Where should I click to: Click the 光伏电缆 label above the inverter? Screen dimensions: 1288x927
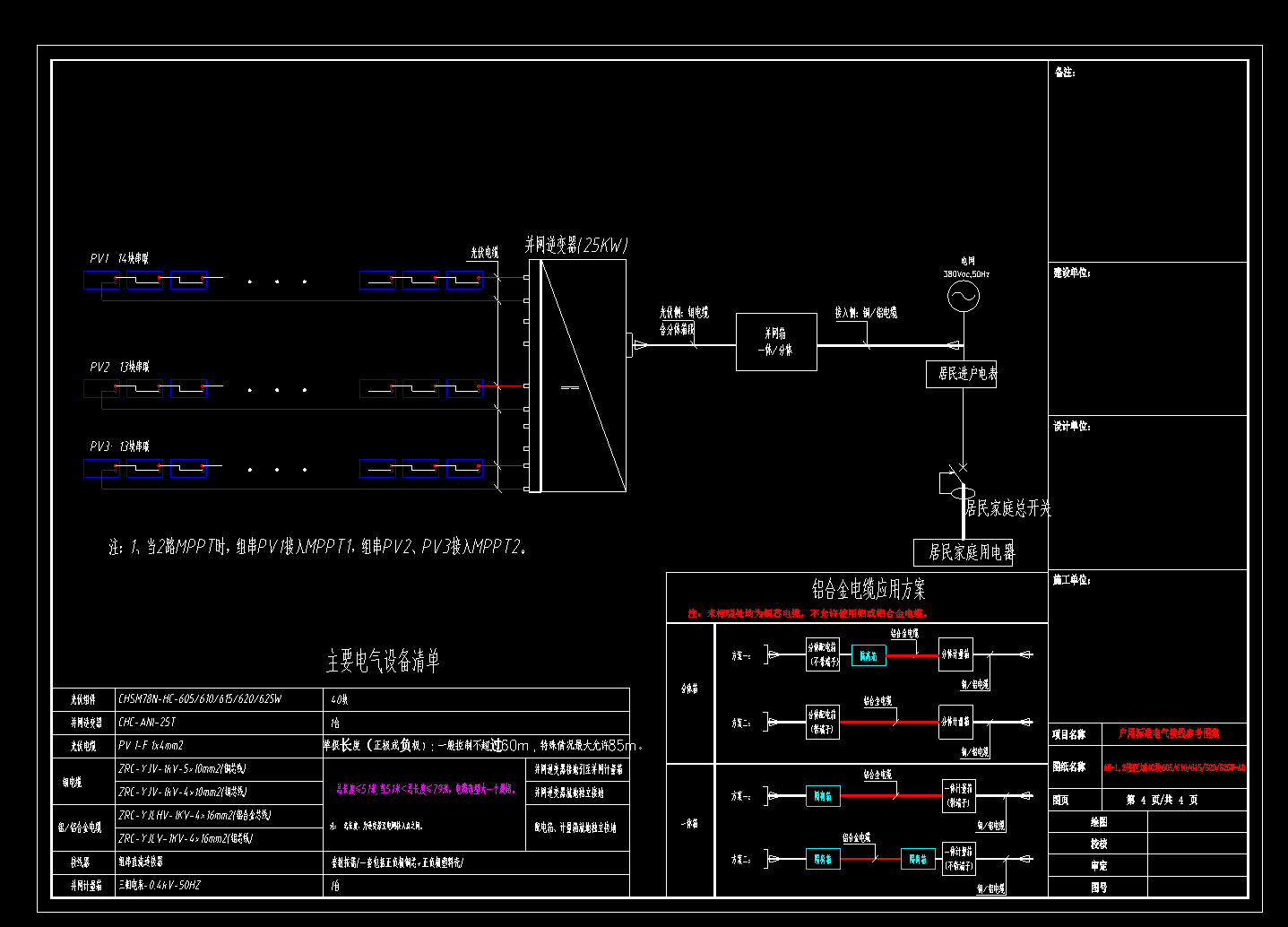point(484,253)
